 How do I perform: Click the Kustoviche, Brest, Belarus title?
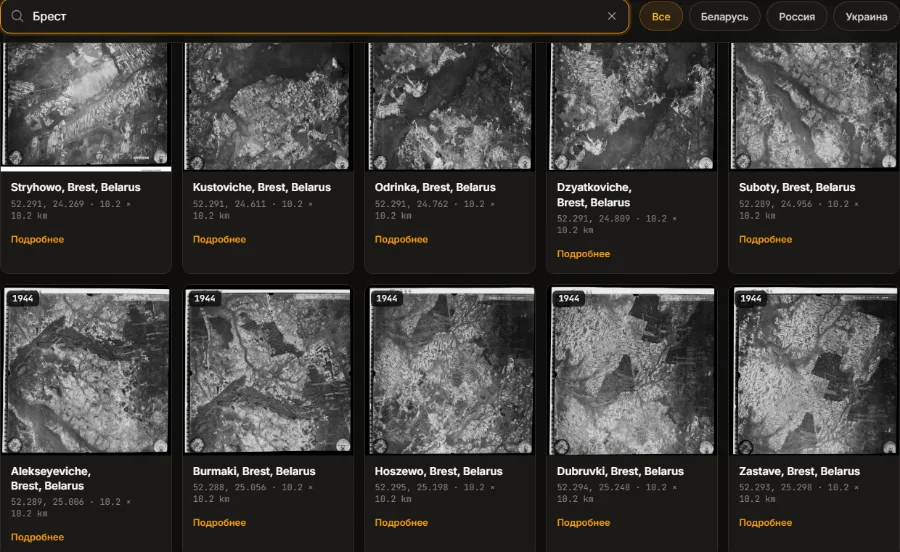tap(262, 187)
